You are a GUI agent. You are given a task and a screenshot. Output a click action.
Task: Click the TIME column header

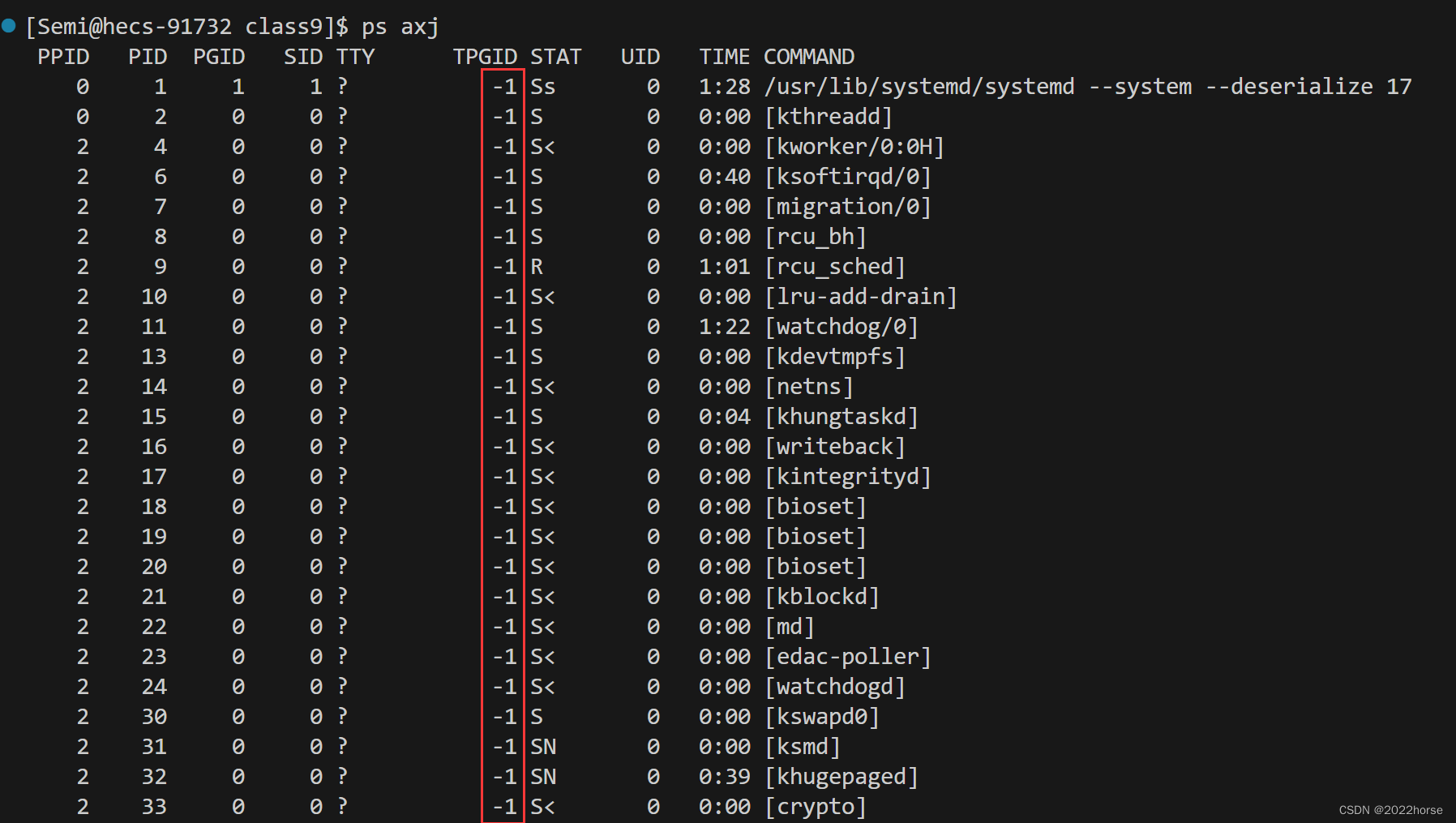click(x=725, y=57)
